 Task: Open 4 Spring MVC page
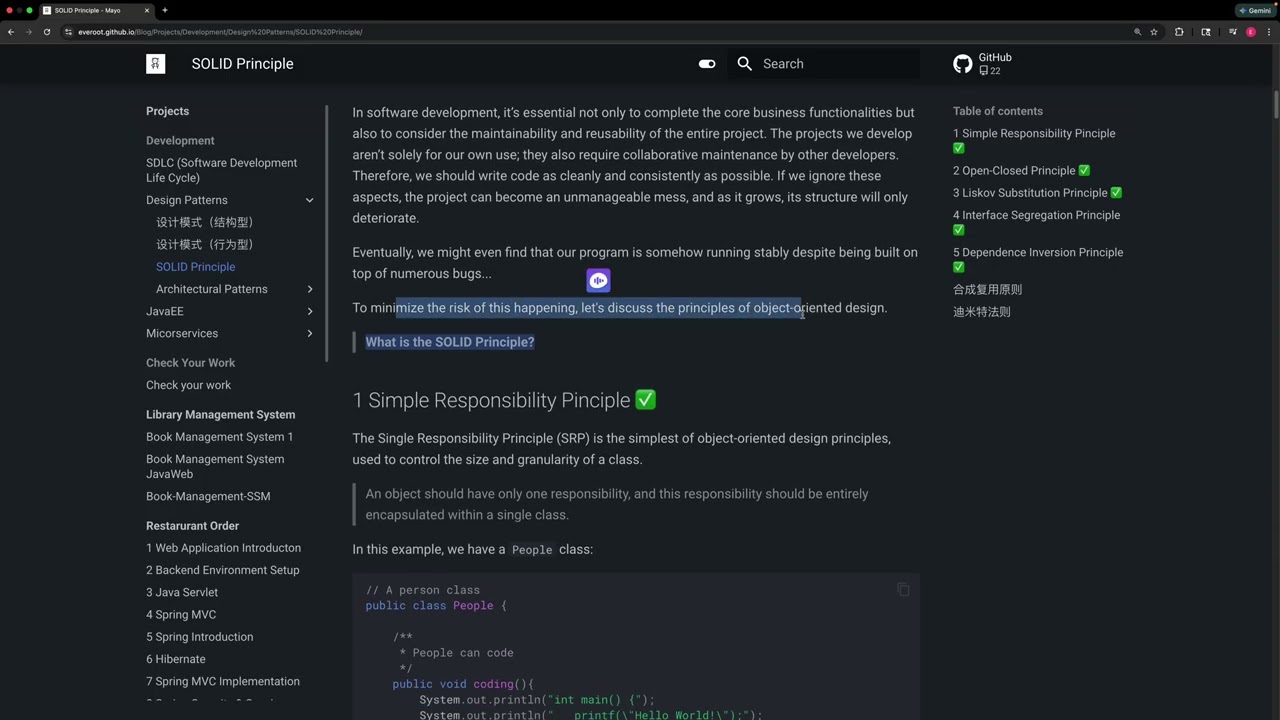[x=181, y=615]
